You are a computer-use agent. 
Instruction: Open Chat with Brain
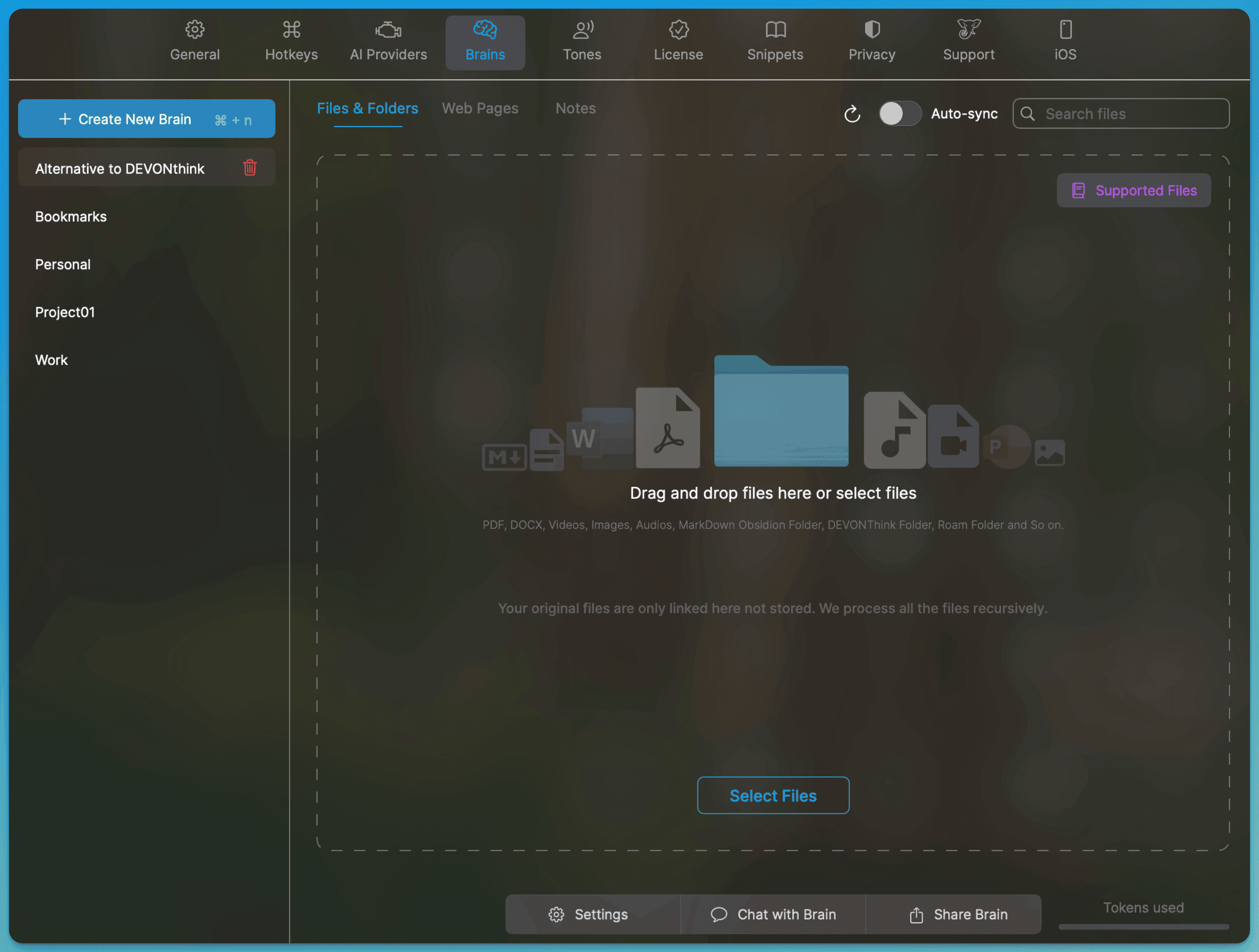coord(773,914)
